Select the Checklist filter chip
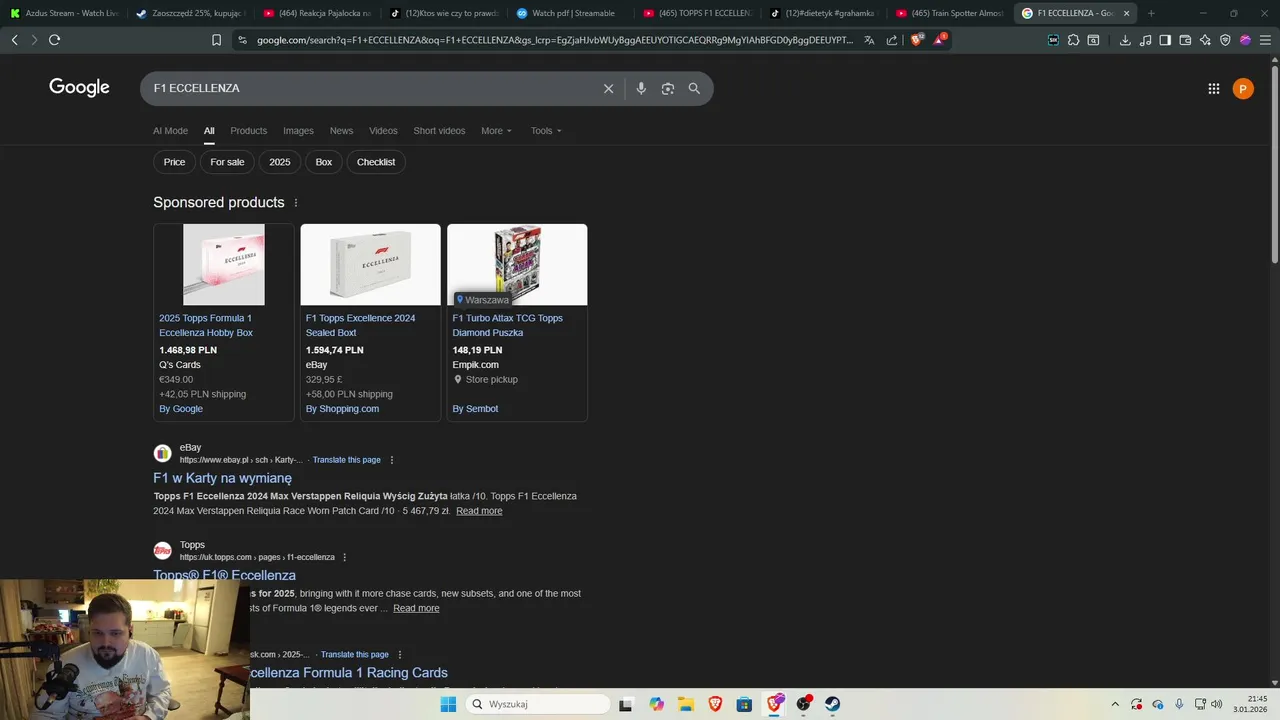Screen dimensions: 1280x720 [x=376, y=162]
